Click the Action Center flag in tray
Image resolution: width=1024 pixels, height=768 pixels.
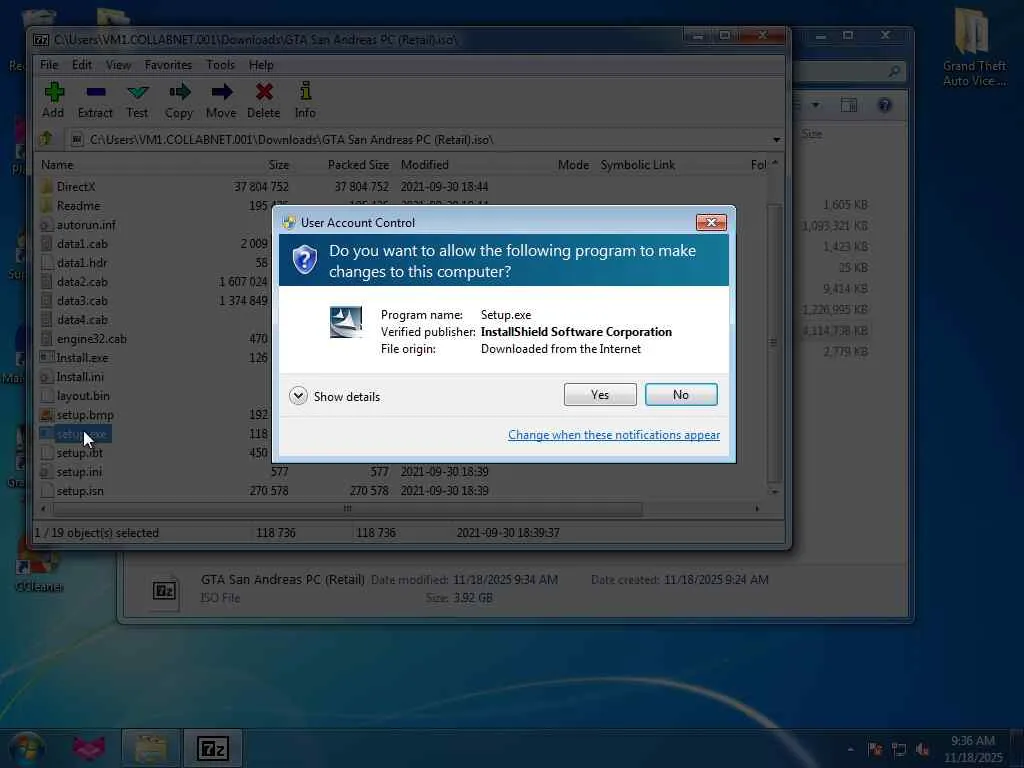[x=875, y=749]
